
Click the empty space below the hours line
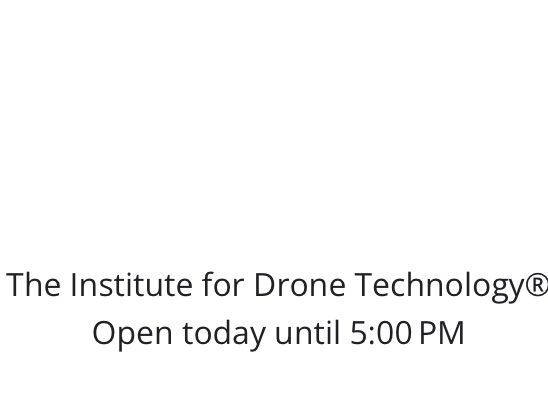274,383
